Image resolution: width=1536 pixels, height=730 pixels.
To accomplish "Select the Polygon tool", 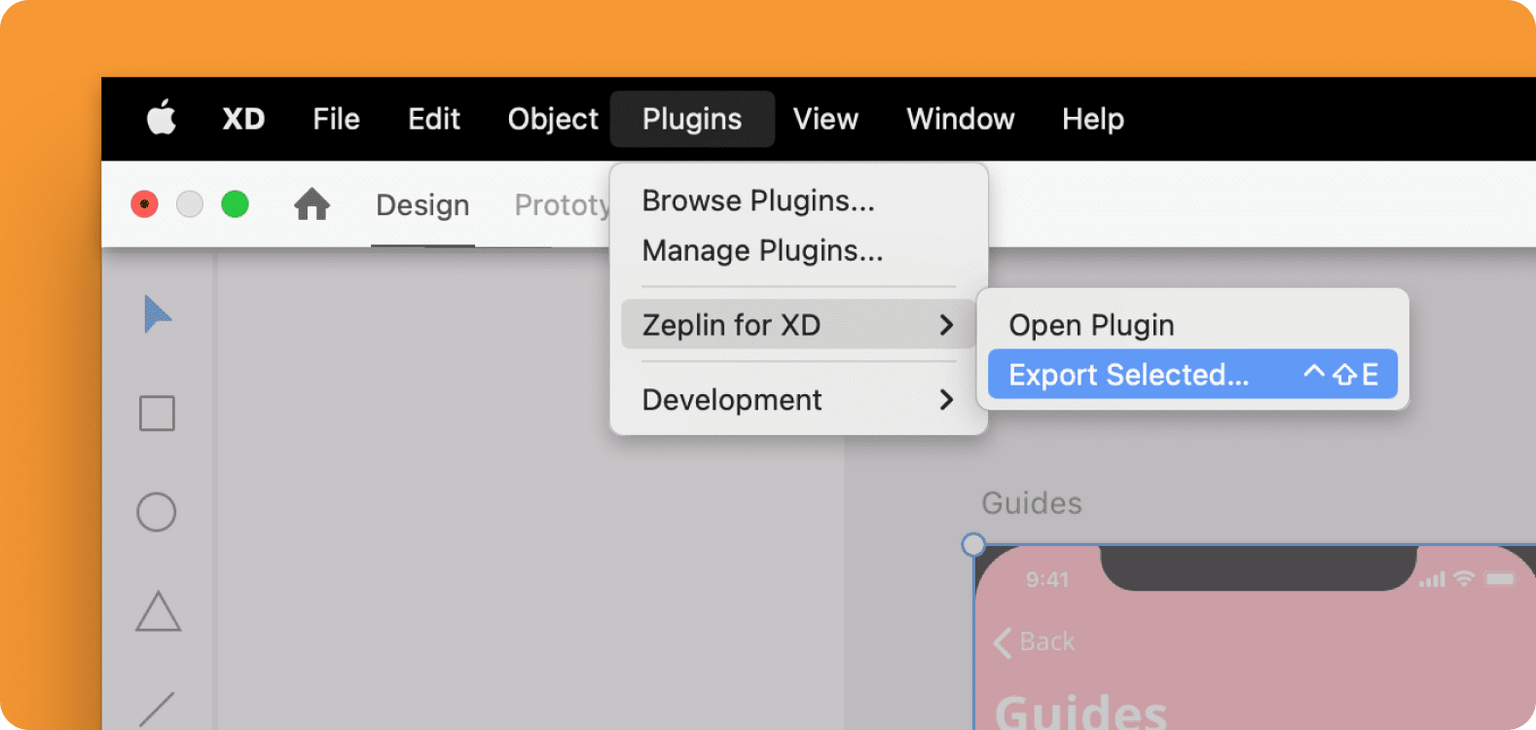I will (x=156, y=612).
